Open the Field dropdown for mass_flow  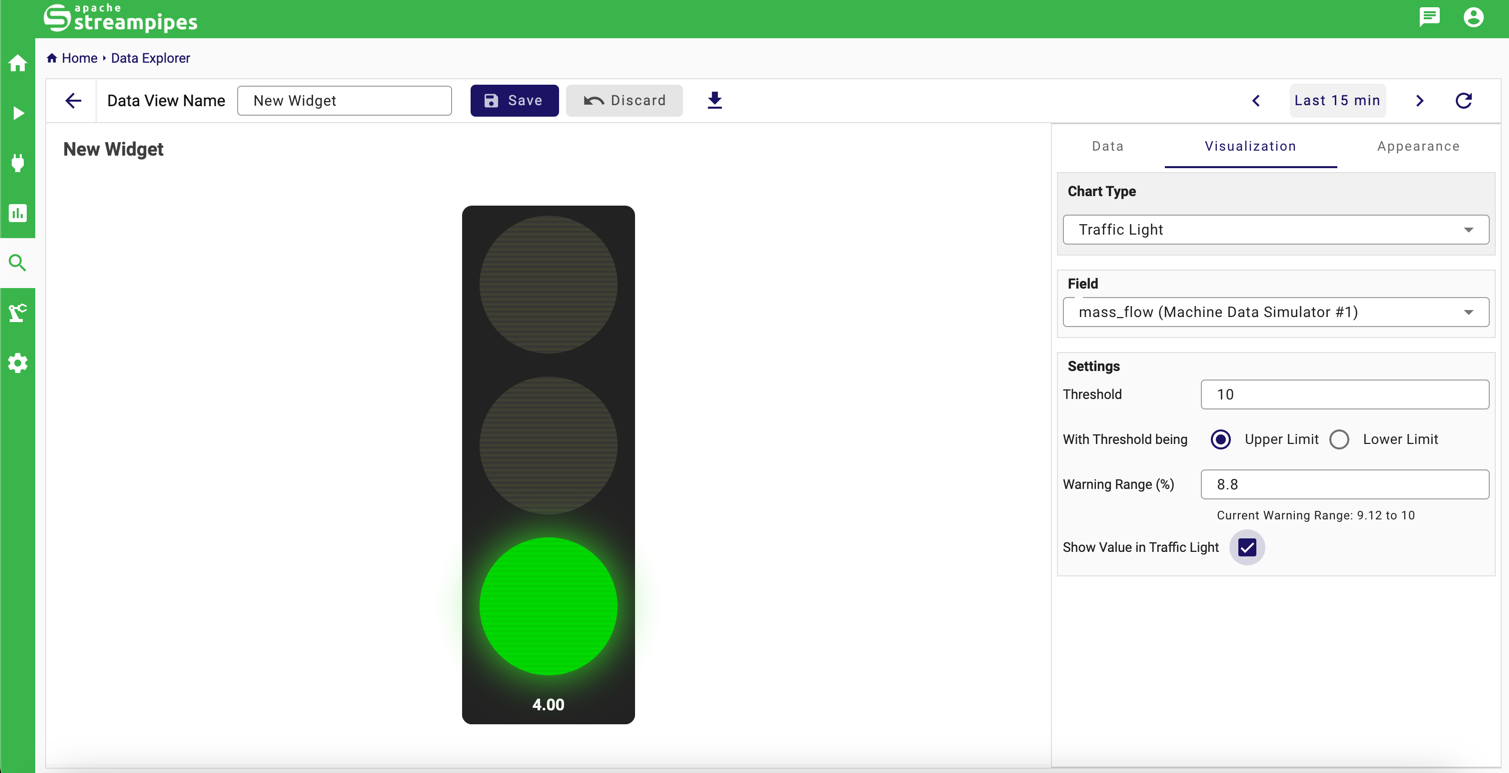[x=1275, y=313]
